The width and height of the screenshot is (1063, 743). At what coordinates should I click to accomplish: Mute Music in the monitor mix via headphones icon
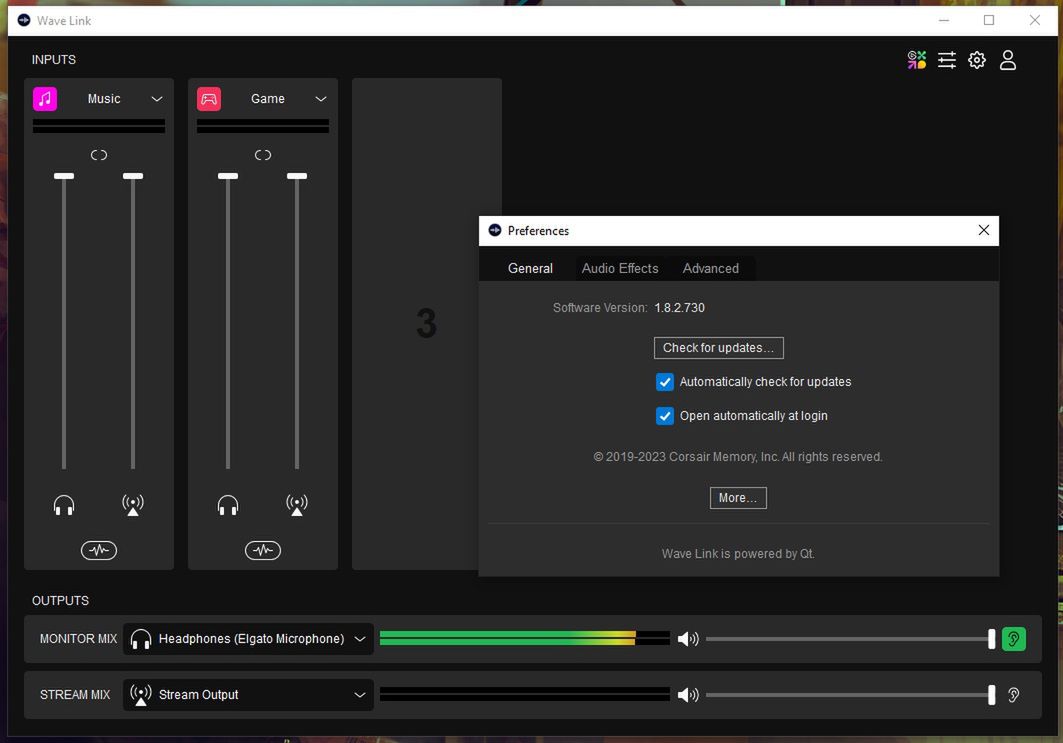(64, 505)
